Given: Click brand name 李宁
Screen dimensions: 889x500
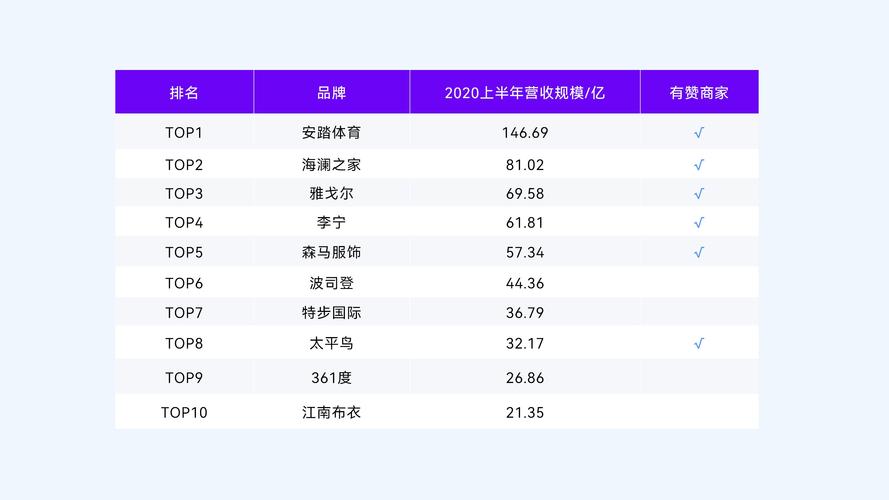Looking at the screenshot, I should tap(331, 223).
